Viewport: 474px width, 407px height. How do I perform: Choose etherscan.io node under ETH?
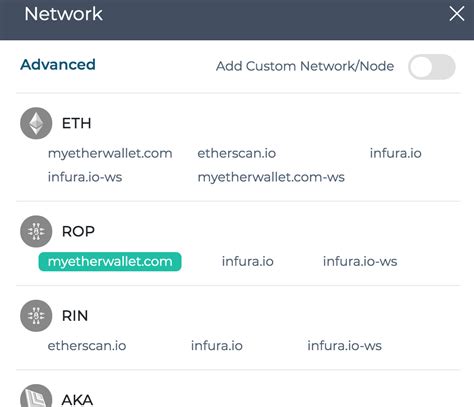(x=237, y=153)
